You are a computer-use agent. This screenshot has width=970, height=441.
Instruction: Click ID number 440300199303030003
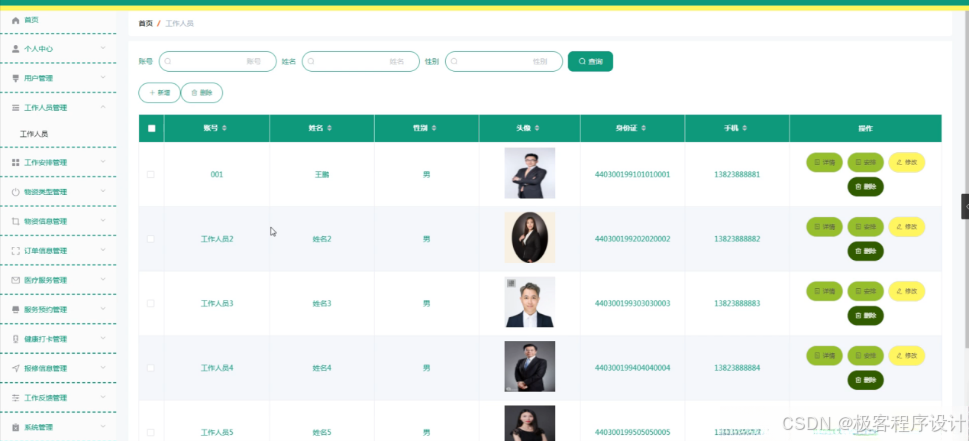pyautogui.click(x=632, y=303)
